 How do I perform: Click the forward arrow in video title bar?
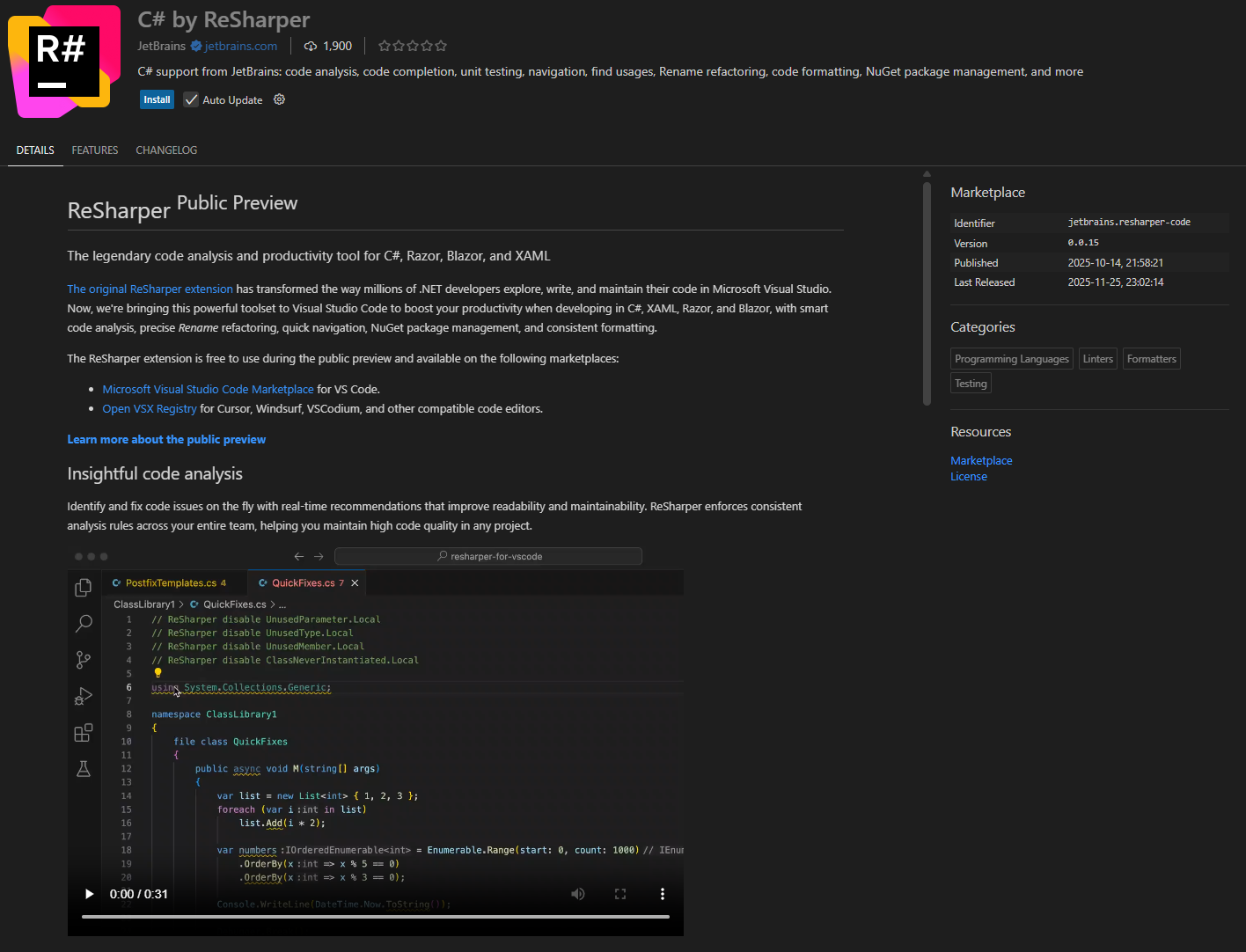click(x=319, y=556)
